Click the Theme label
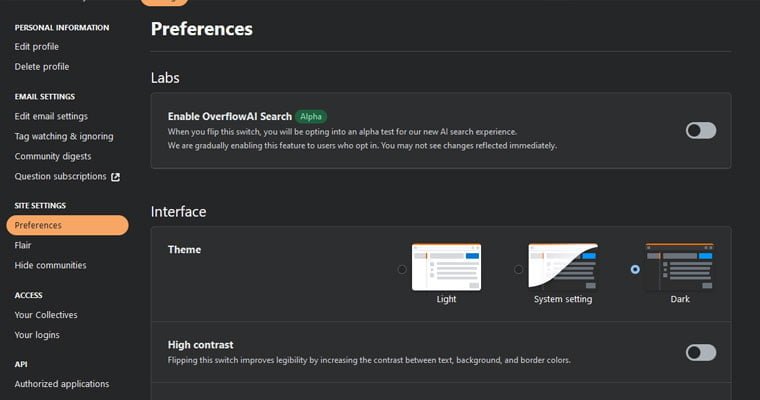Image resolution: width=760 pixels, height=400 pixels. click(184, 250)
